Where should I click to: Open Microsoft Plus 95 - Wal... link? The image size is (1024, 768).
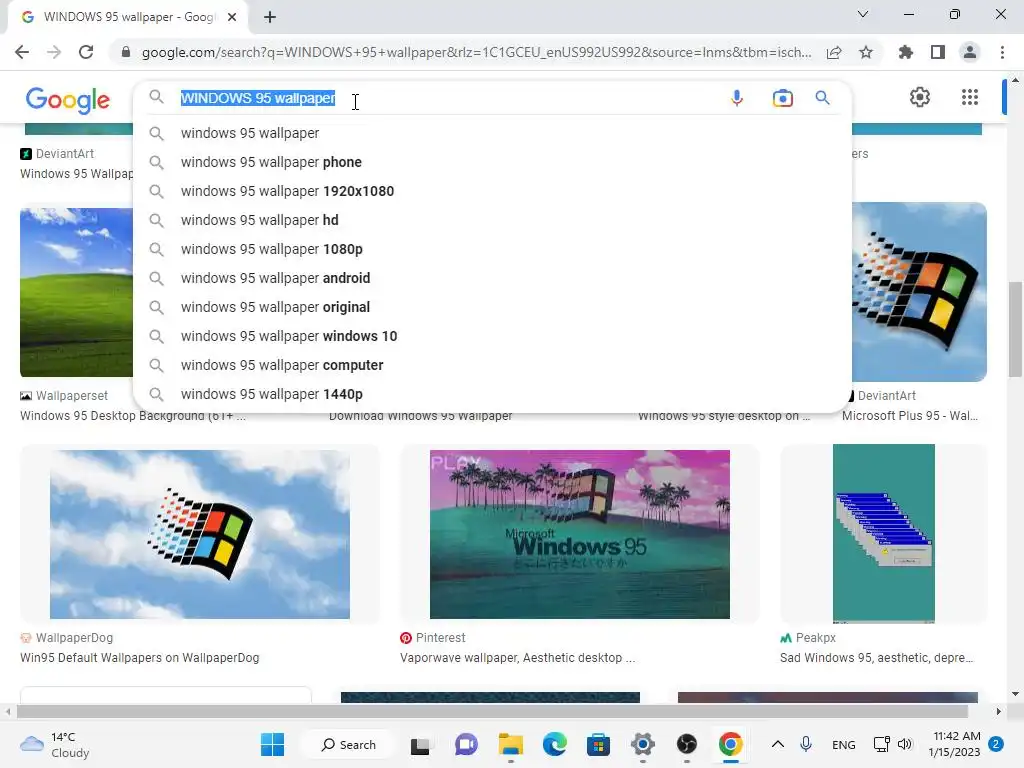point(910,416)
